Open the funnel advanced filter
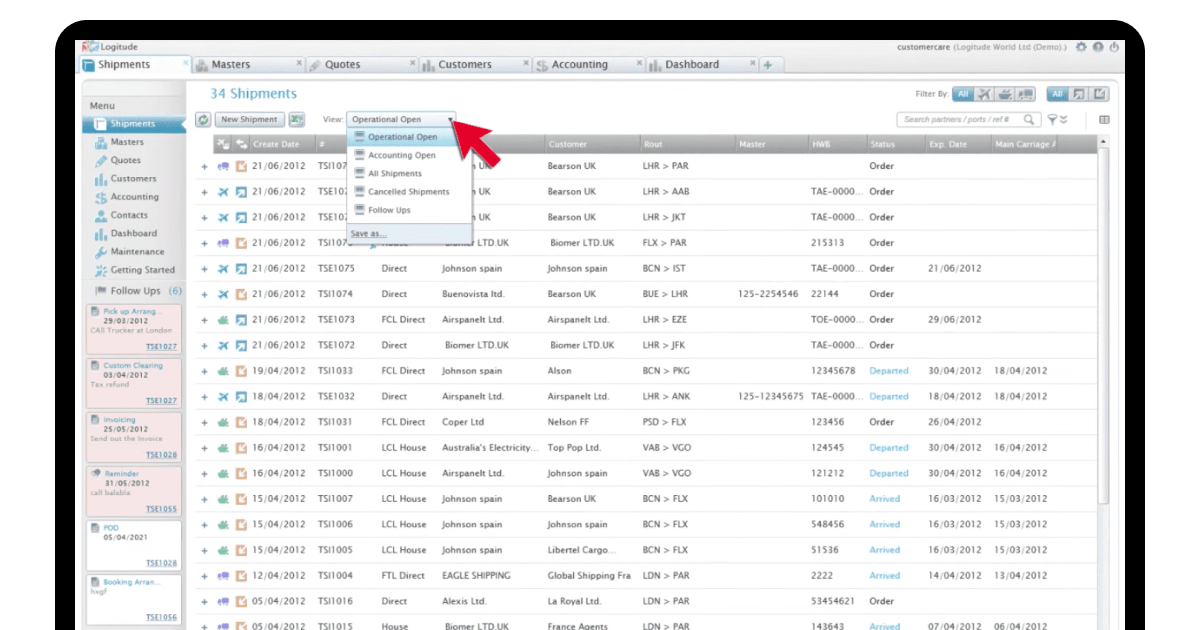Image resolution: width=1200 pixels, height=630 pixels. pyautogui.click(x=1052, y=120)
